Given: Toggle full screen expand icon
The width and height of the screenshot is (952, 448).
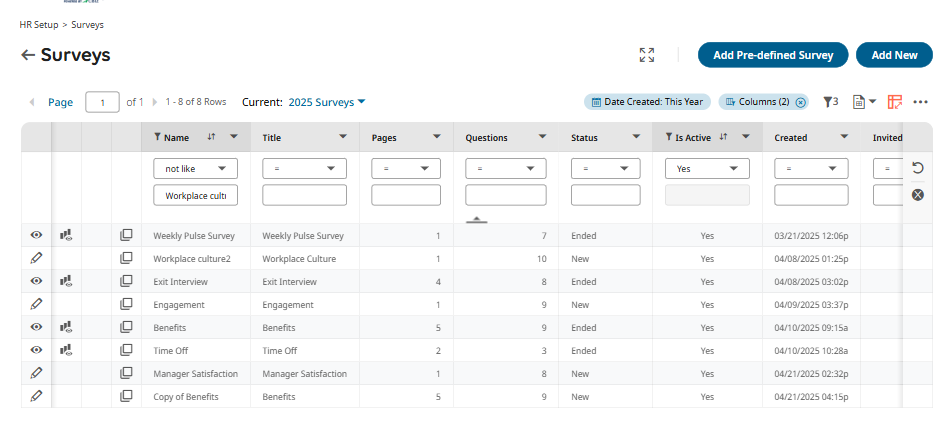Looking at the screenshot, I should click(x=647, y=55).
